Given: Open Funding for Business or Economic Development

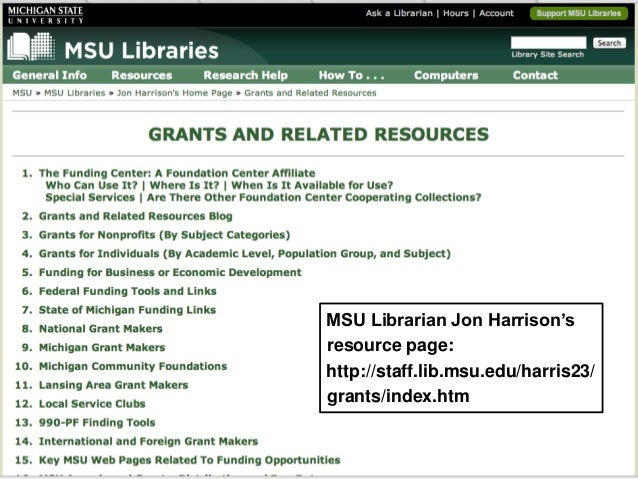Looking at the screenshot, I should 170,272.
